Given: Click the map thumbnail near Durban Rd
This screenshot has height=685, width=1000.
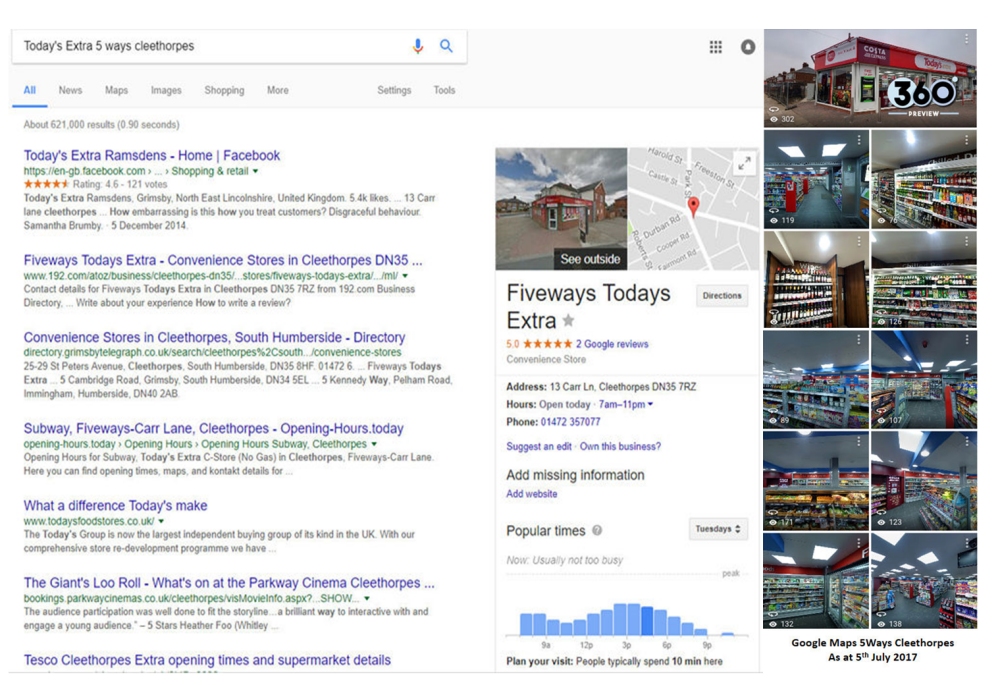Looking at the screenshot, I should [693, 209].
